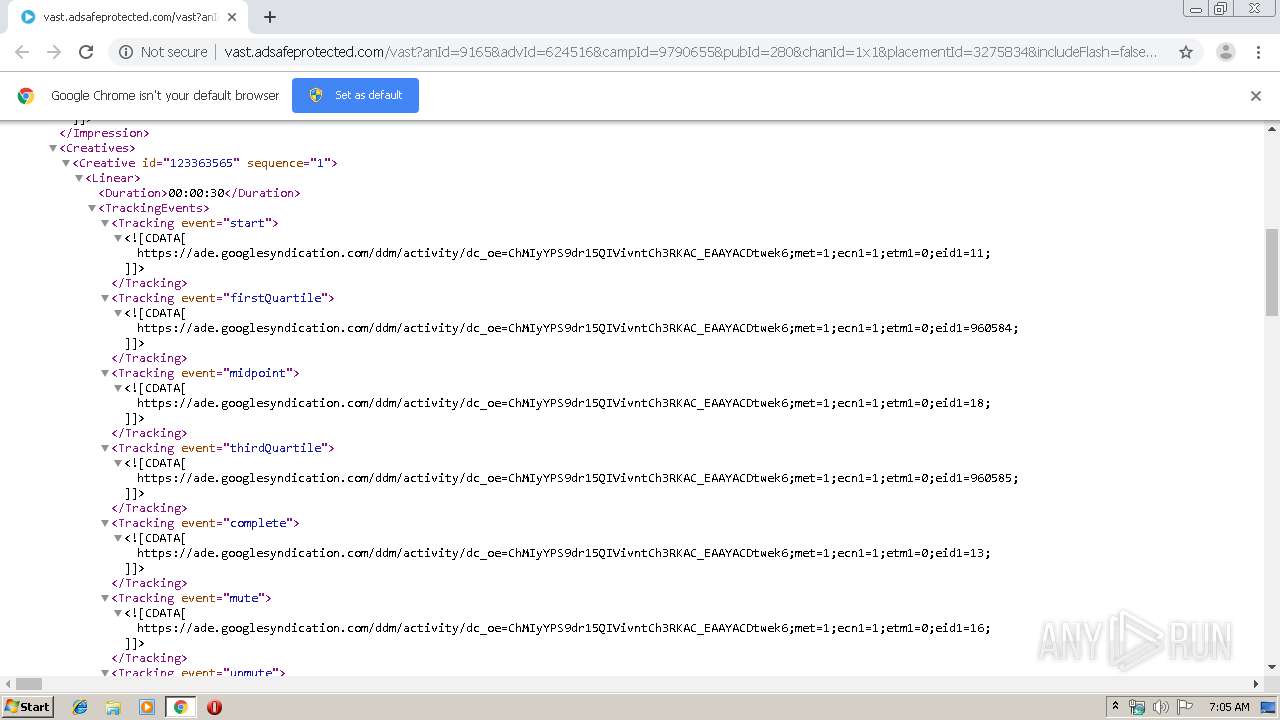Click tracking URL ending eid1=18

point(564,403)
